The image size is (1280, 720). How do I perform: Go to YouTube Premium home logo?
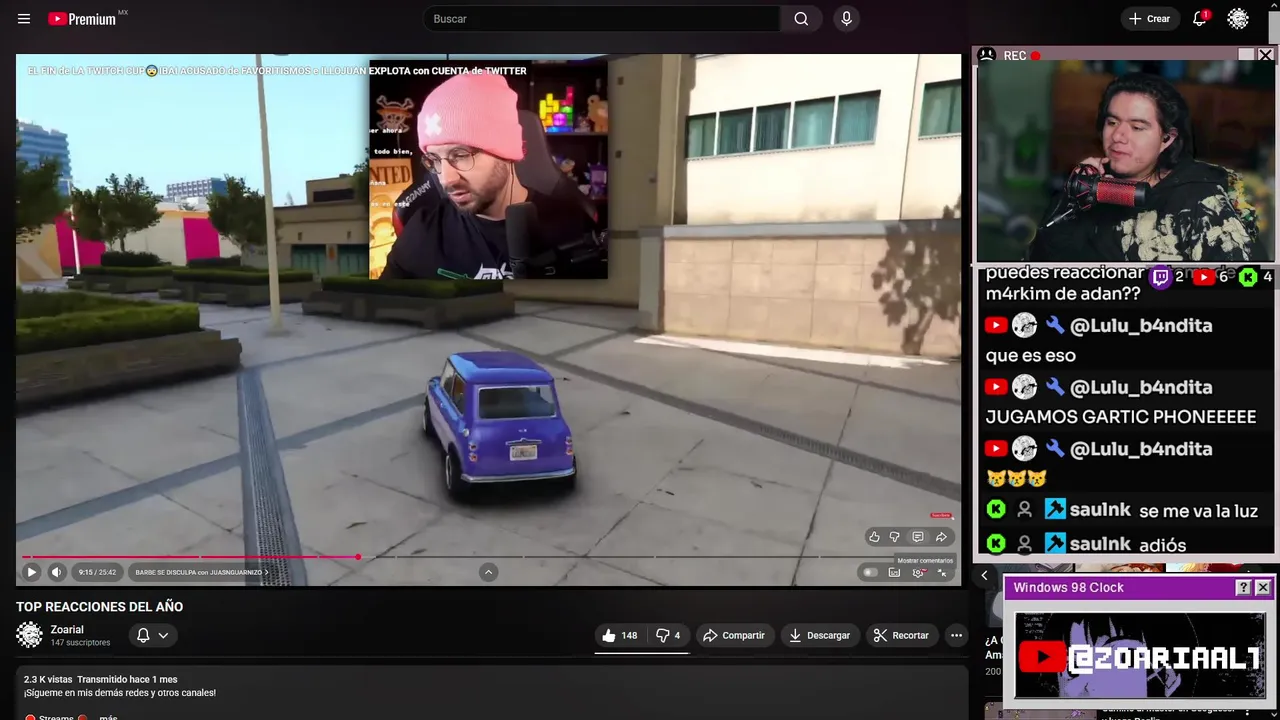[82, 19]
